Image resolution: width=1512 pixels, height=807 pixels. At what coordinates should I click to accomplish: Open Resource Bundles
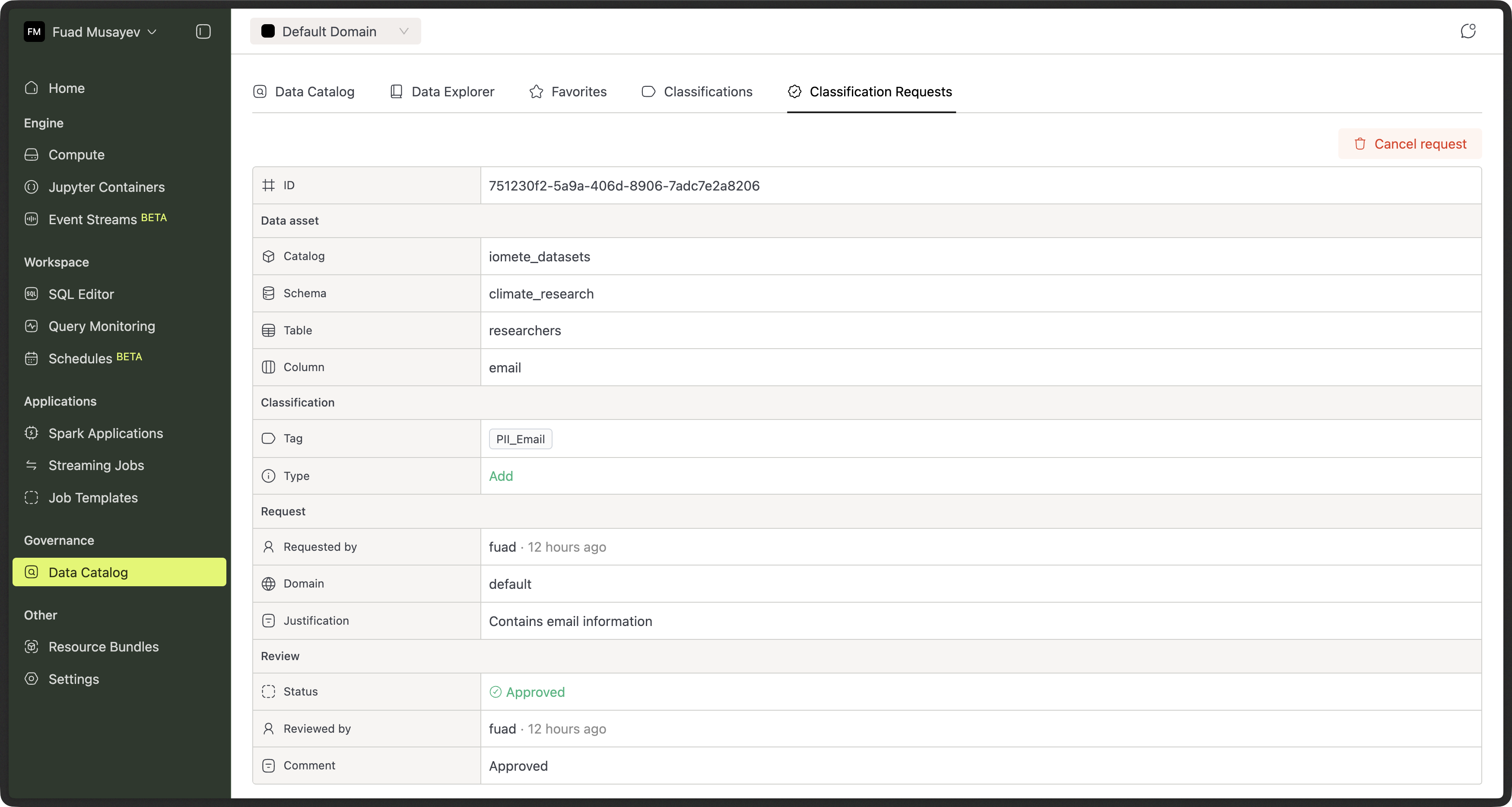(x=103, y=647)
